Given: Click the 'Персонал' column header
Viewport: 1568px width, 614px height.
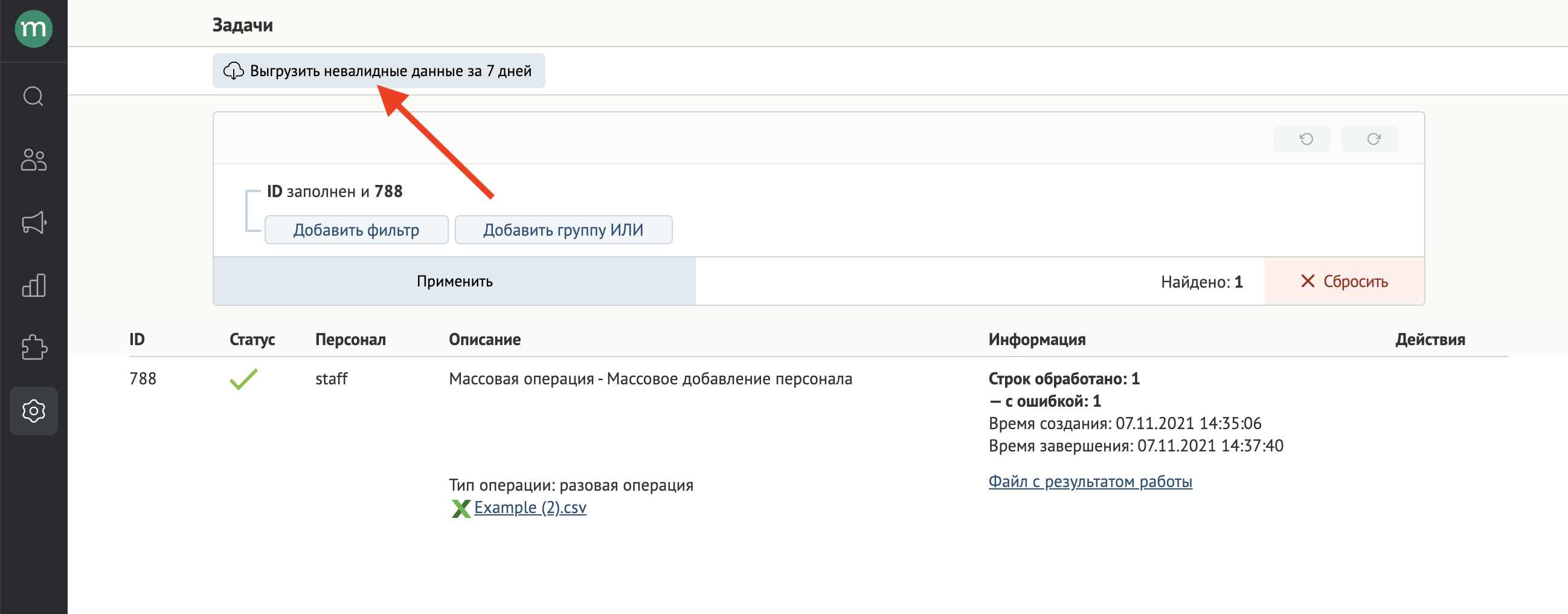Looking at the screenshot, I should click(x=350, y=339).
